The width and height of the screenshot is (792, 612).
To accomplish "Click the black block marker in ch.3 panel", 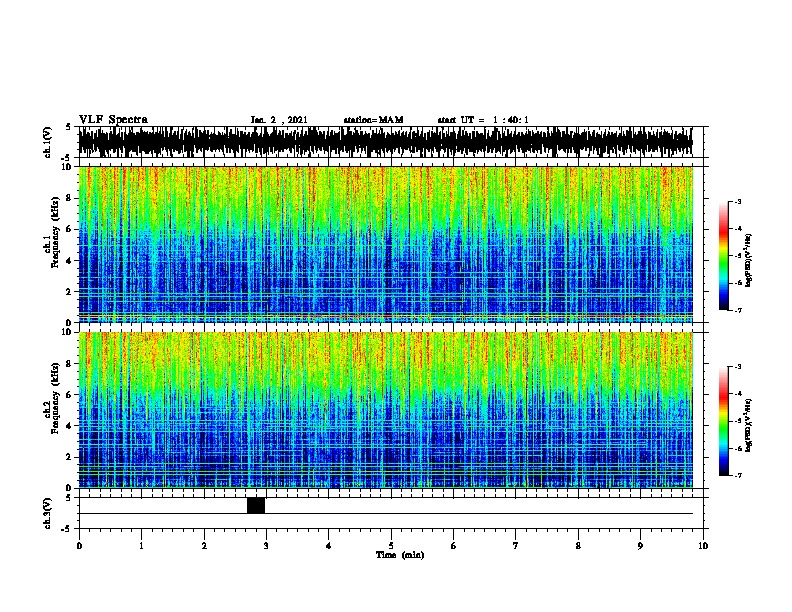I will click(x=256, y=505).
